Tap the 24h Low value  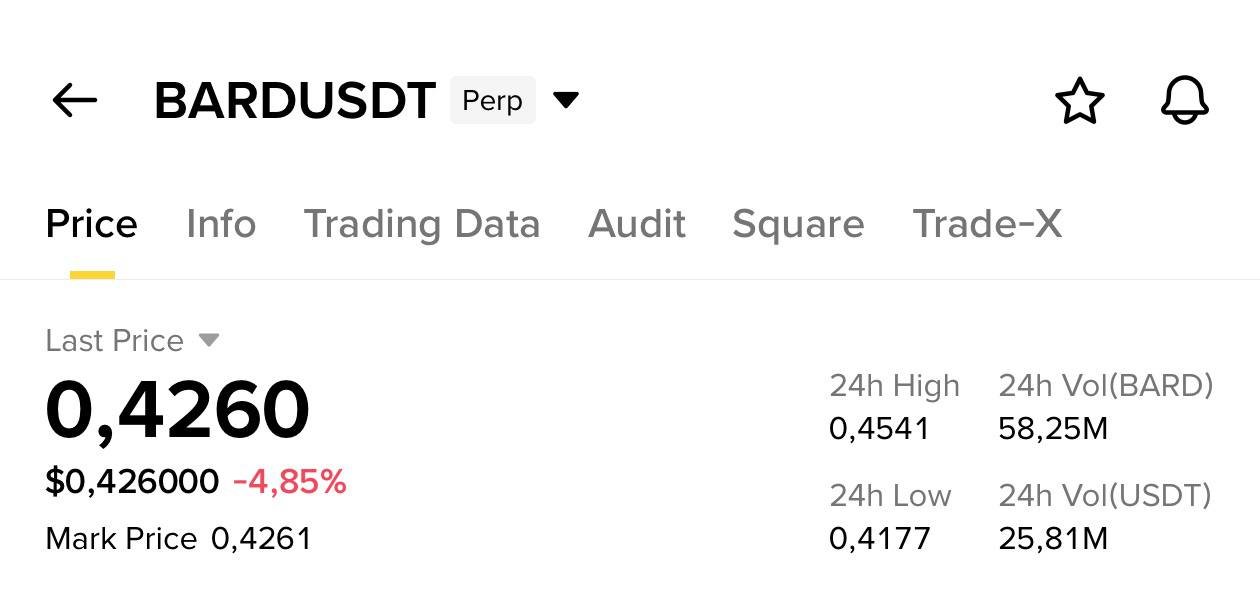tap(878, 538)
